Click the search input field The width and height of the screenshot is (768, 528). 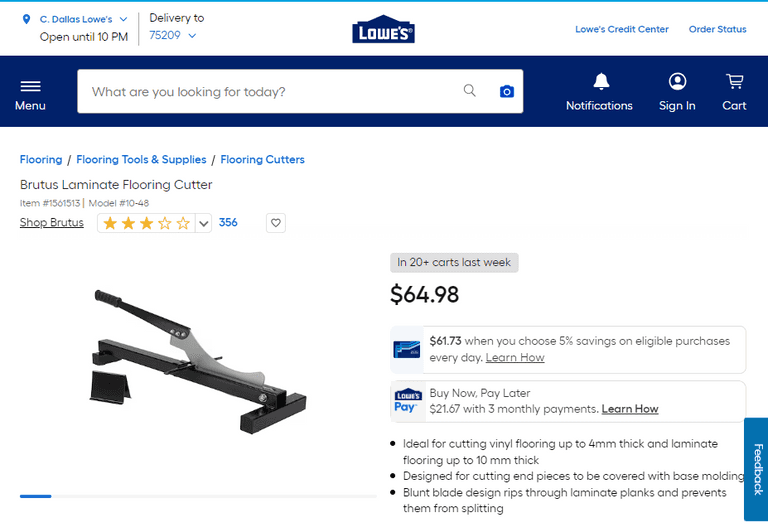270,92
